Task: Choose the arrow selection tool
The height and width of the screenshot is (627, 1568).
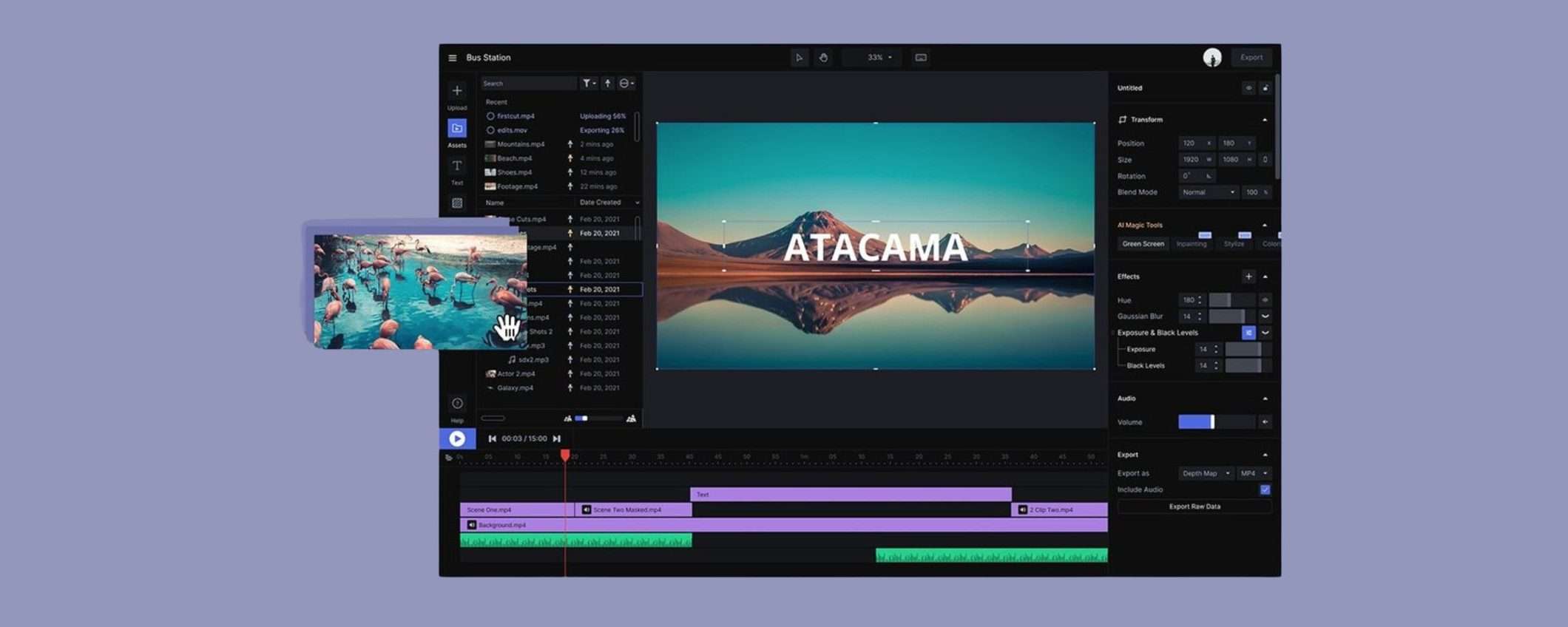Action: click(x=799, y=58)
